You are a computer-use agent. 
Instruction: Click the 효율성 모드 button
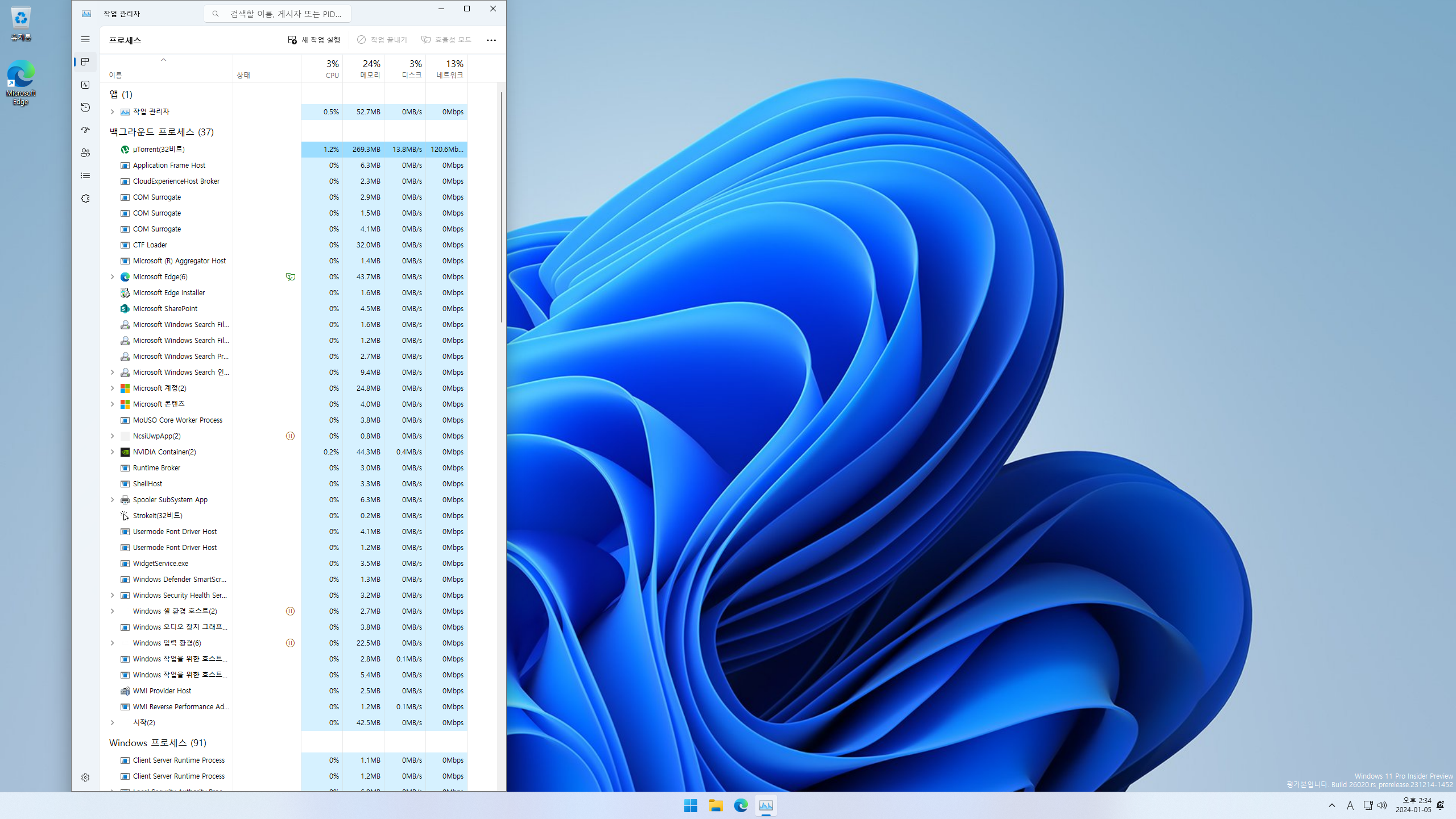tap(446, 40)
